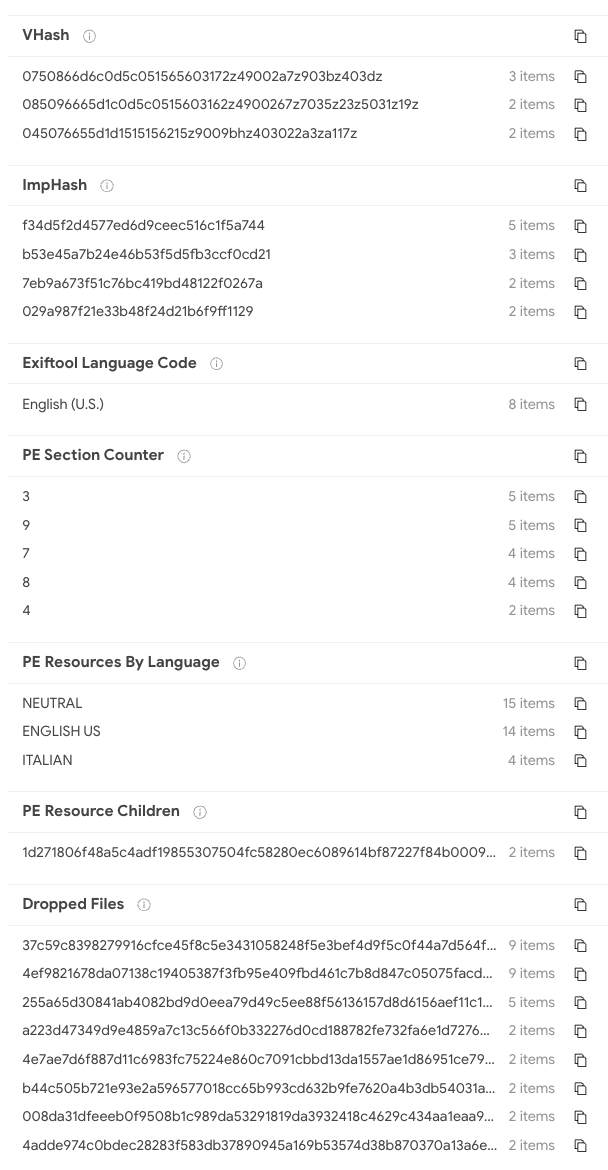Screen dimensions: 608x1170
Task: Copy the ITALIAN resource language entry
Action: [x=580, y=761]
